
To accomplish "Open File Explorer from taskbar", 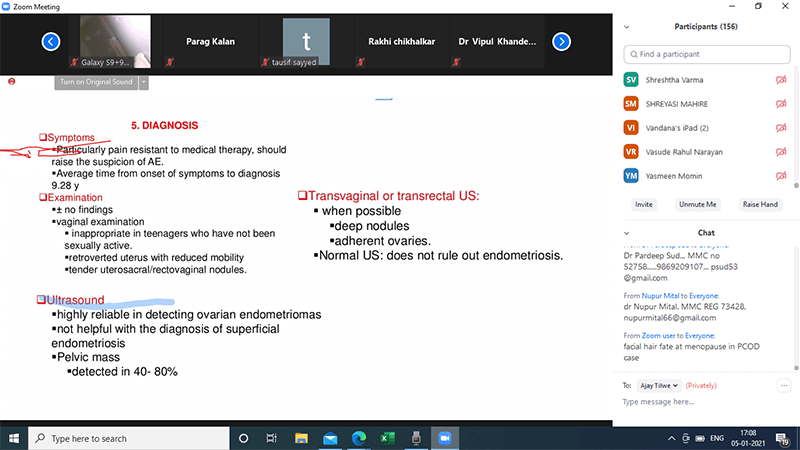I will pyautogui.click(x=300, y=438).
